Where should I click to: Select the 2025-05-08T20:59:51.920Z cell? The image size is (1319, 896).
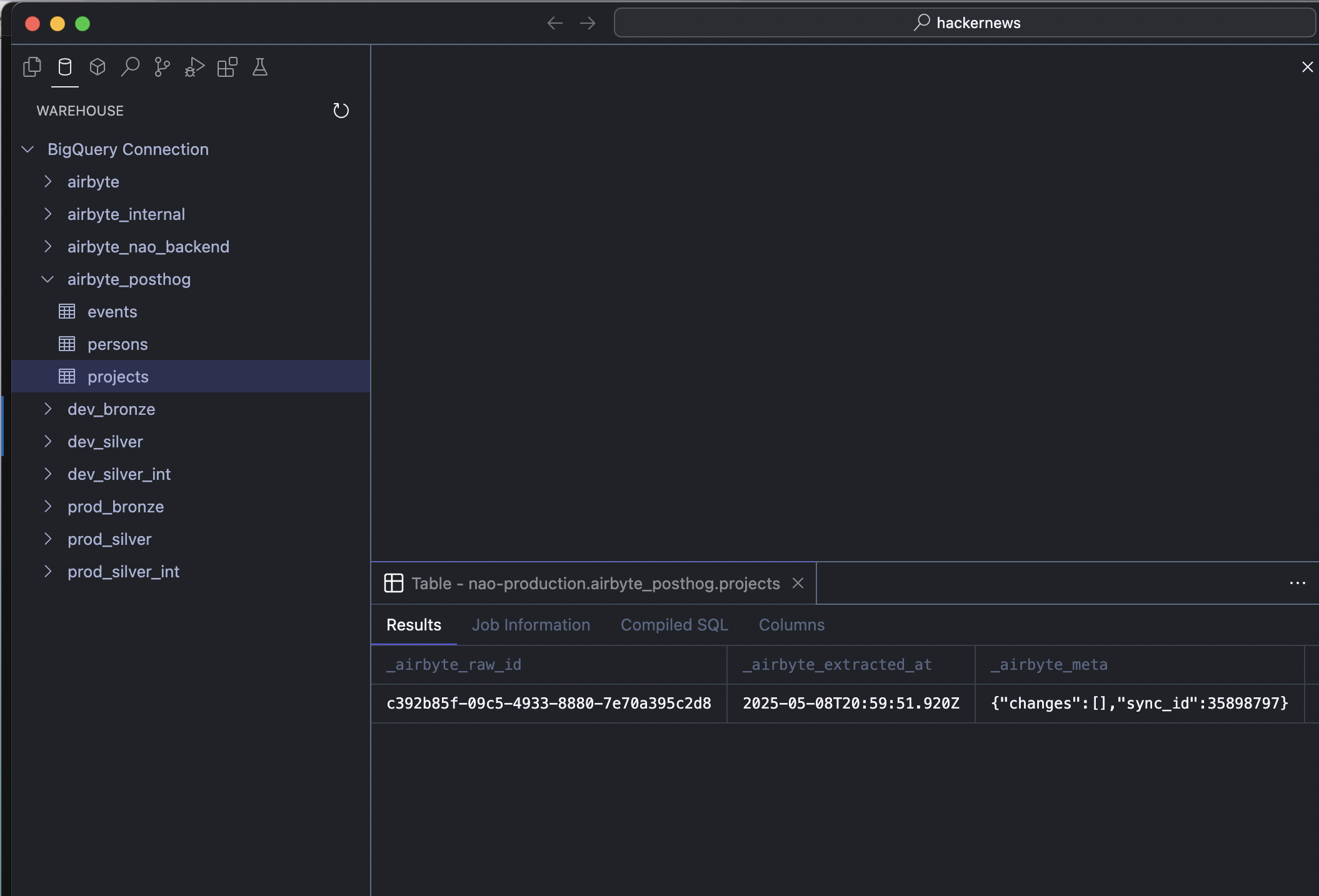851,704
